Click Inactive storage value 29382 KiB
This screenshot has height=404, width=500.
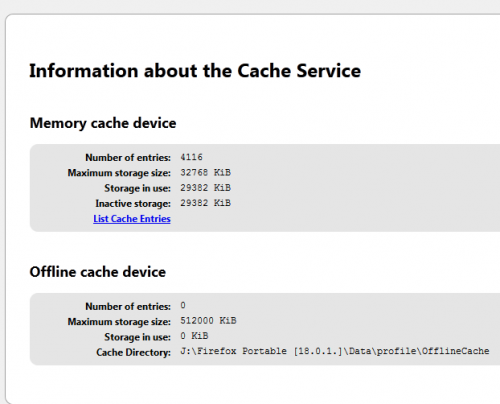pyautogui.click(x=205, y=203)
